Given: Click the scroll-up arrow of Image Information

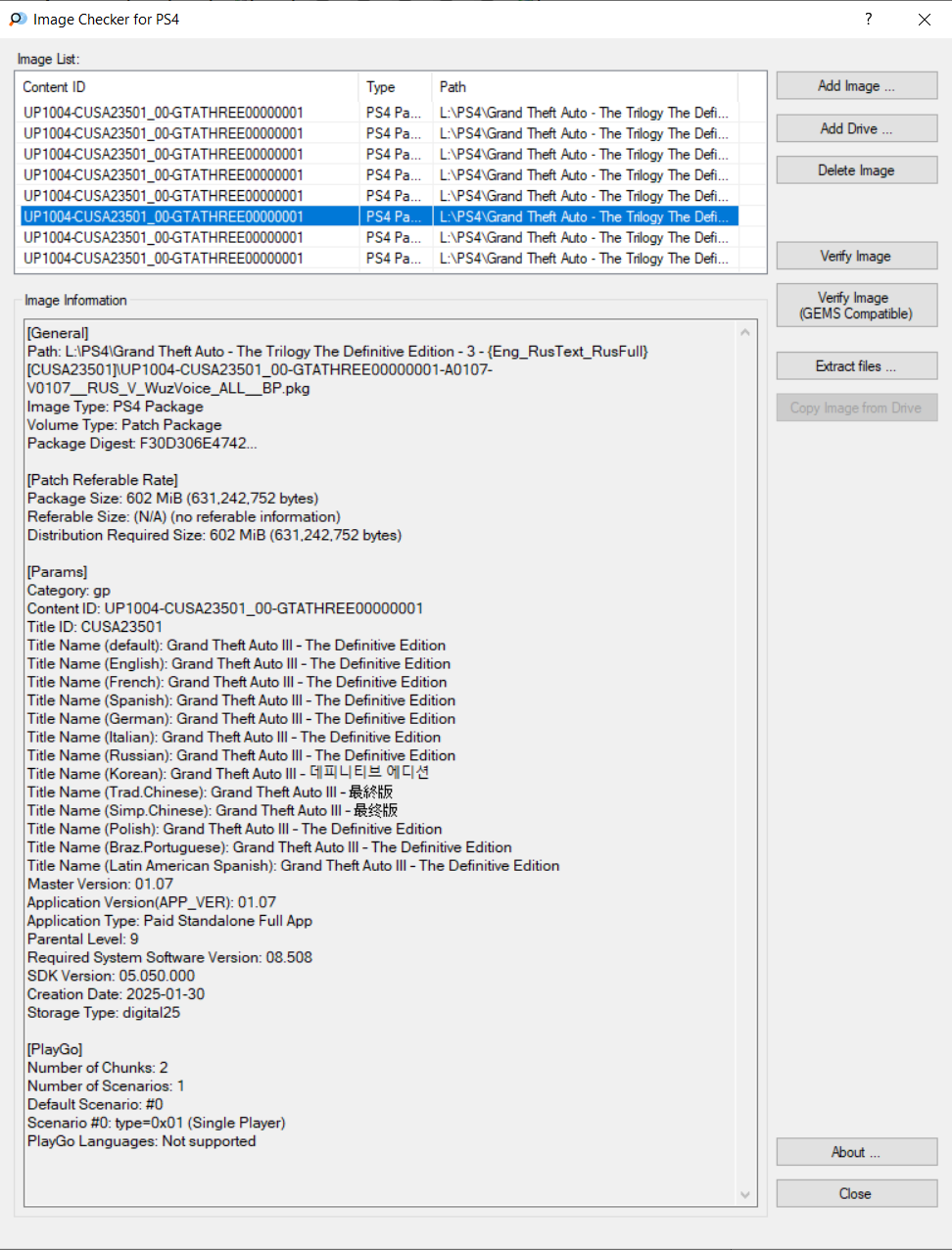Looking at the screenshot, I should (x=745, y=332).
